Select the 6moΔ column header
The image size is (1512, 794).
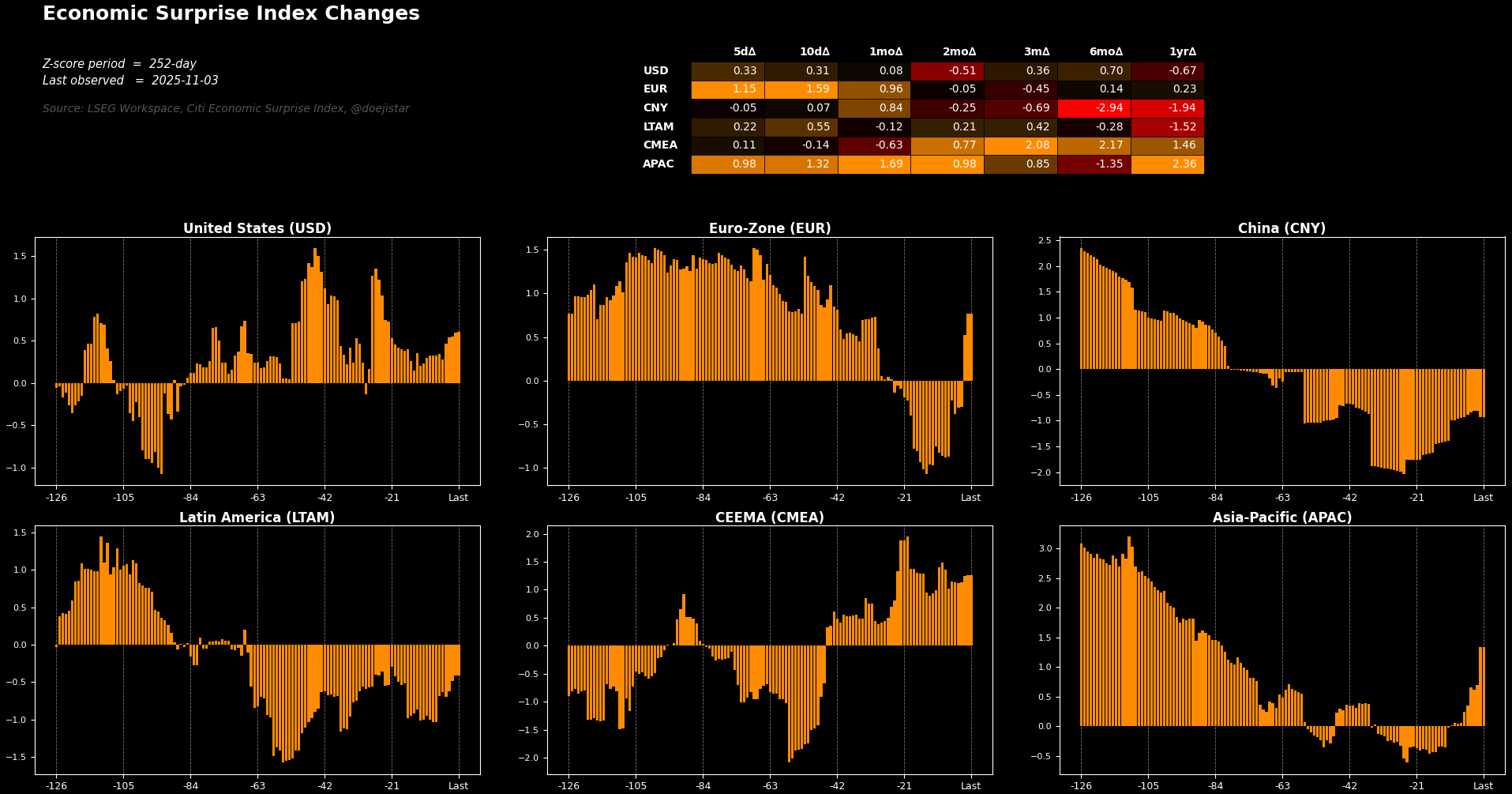click(x=1105, y=52)
